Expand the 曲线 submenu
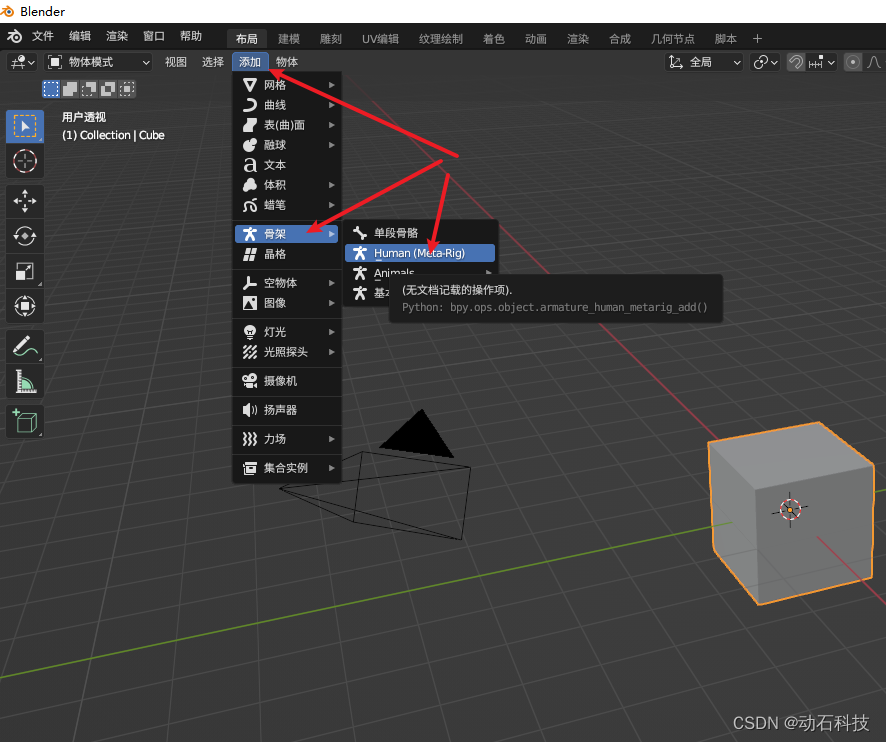 click(287, 105)
